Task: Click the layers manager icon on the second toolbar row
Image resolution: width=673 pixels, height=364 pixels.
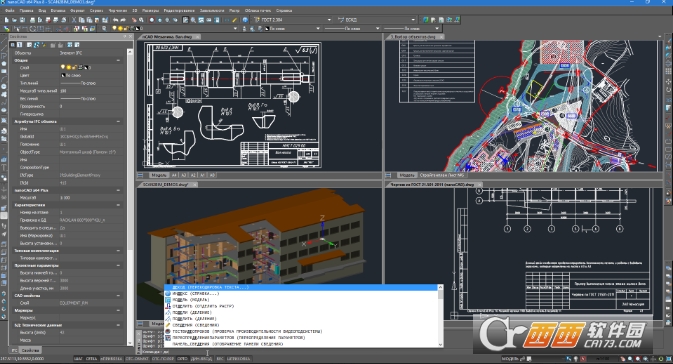Action: click(104, 29)
